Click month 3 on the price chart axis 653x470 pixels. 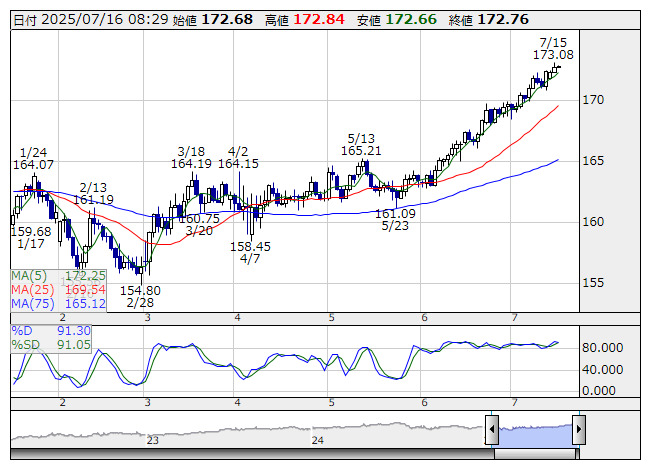(x=147, y=318)
